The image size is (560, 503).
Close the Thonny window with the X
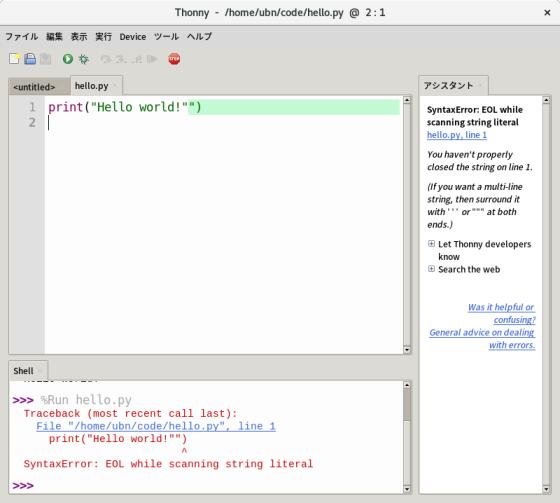pyautogui.click(x=547, y=13)
